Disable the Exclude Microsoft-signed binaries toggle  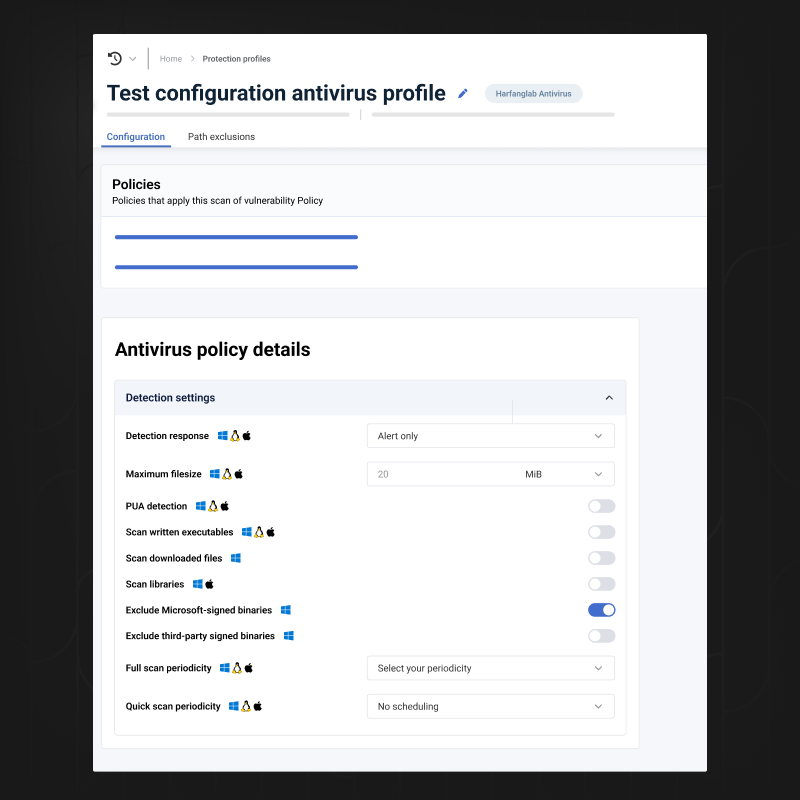tap(601, 610)
